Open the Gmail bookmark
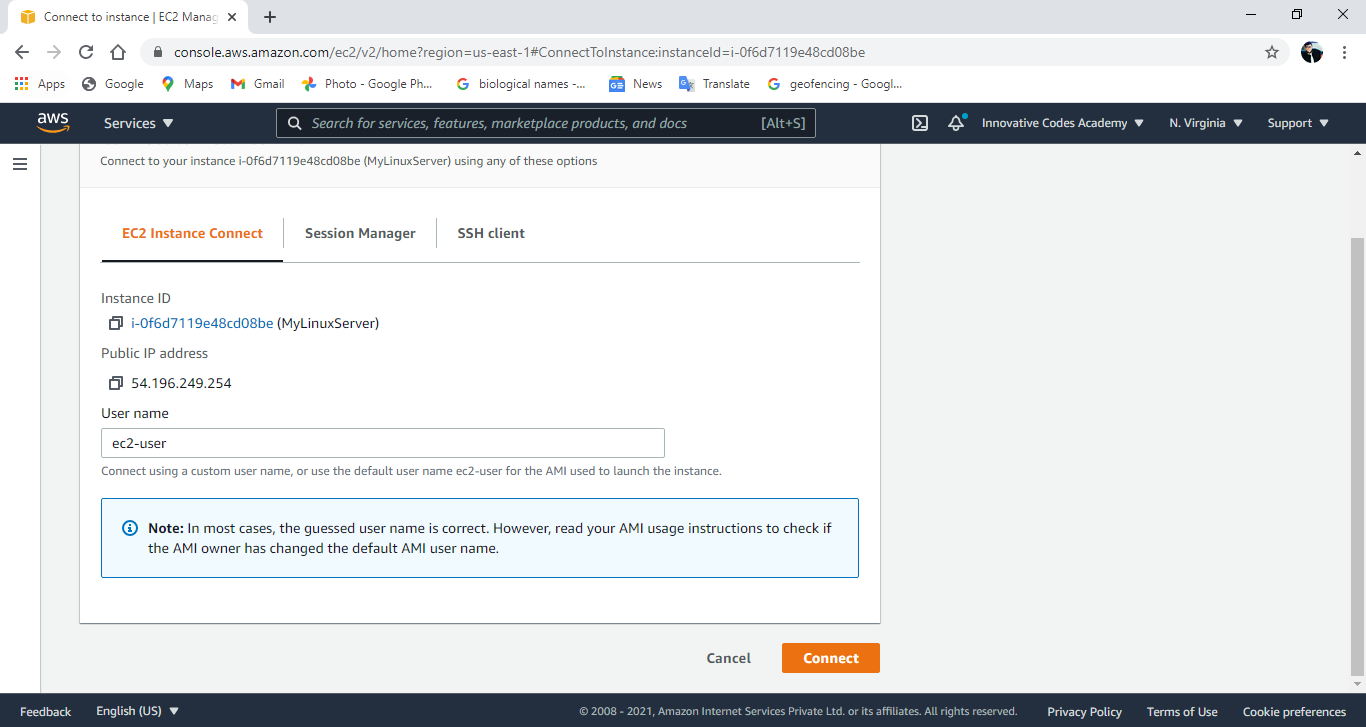 257,84
